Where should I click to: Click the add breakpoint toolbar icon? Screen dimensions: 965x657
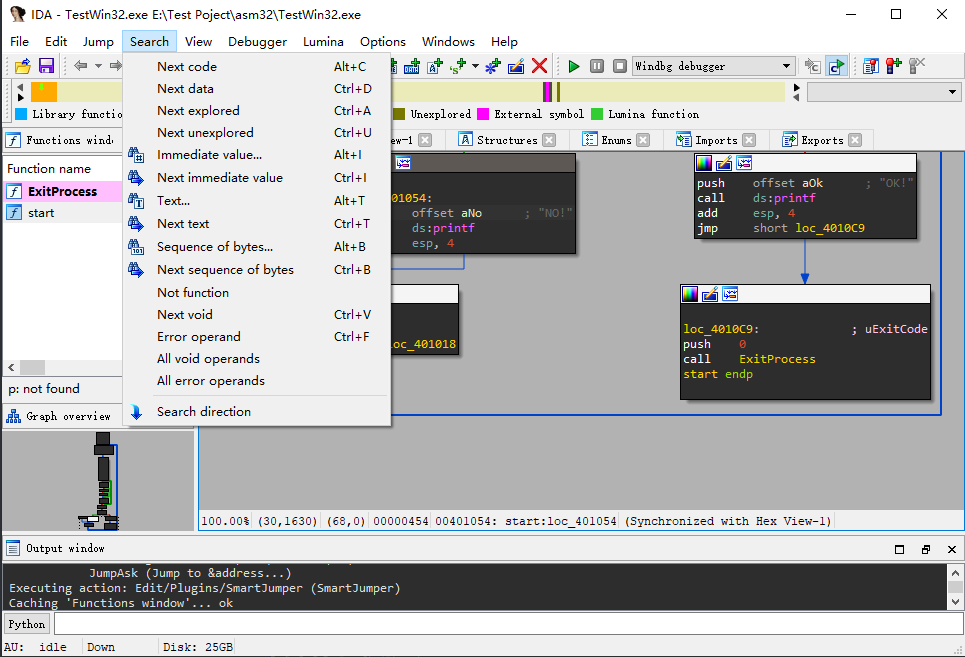pyautogui.click(x=894, y=66)
